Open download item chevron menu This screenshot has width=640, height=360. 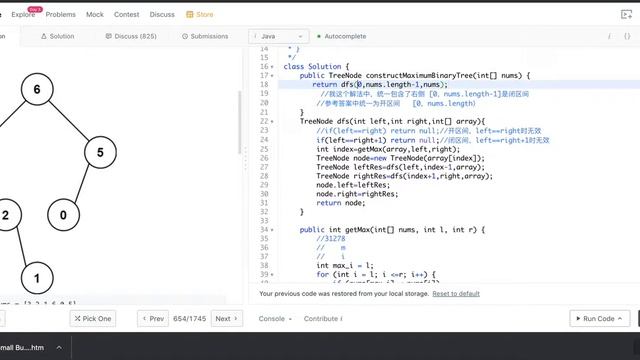pyautogui.click(x=59, y=348)
